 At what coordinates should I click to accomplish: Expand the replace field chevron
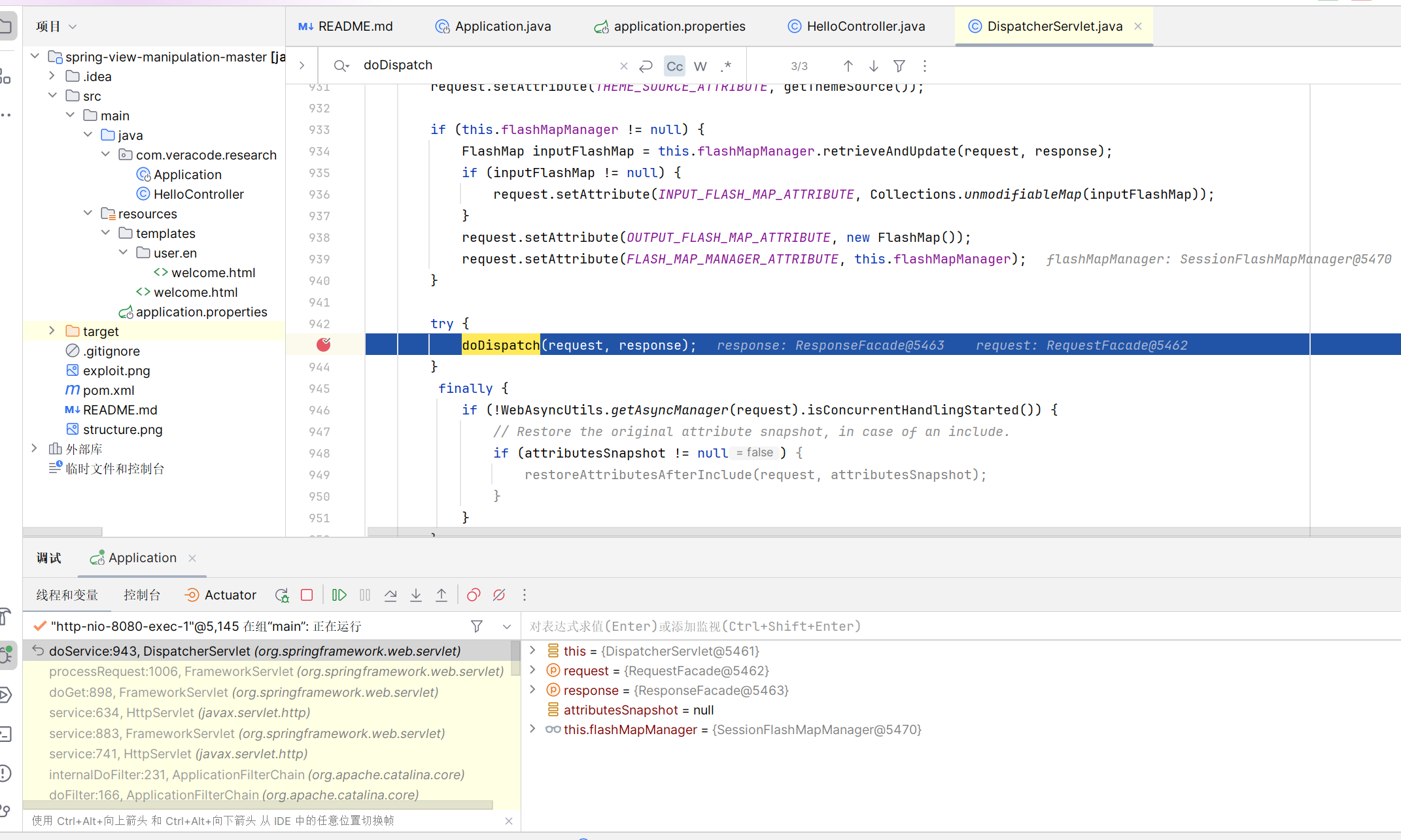tap(302, 65)
